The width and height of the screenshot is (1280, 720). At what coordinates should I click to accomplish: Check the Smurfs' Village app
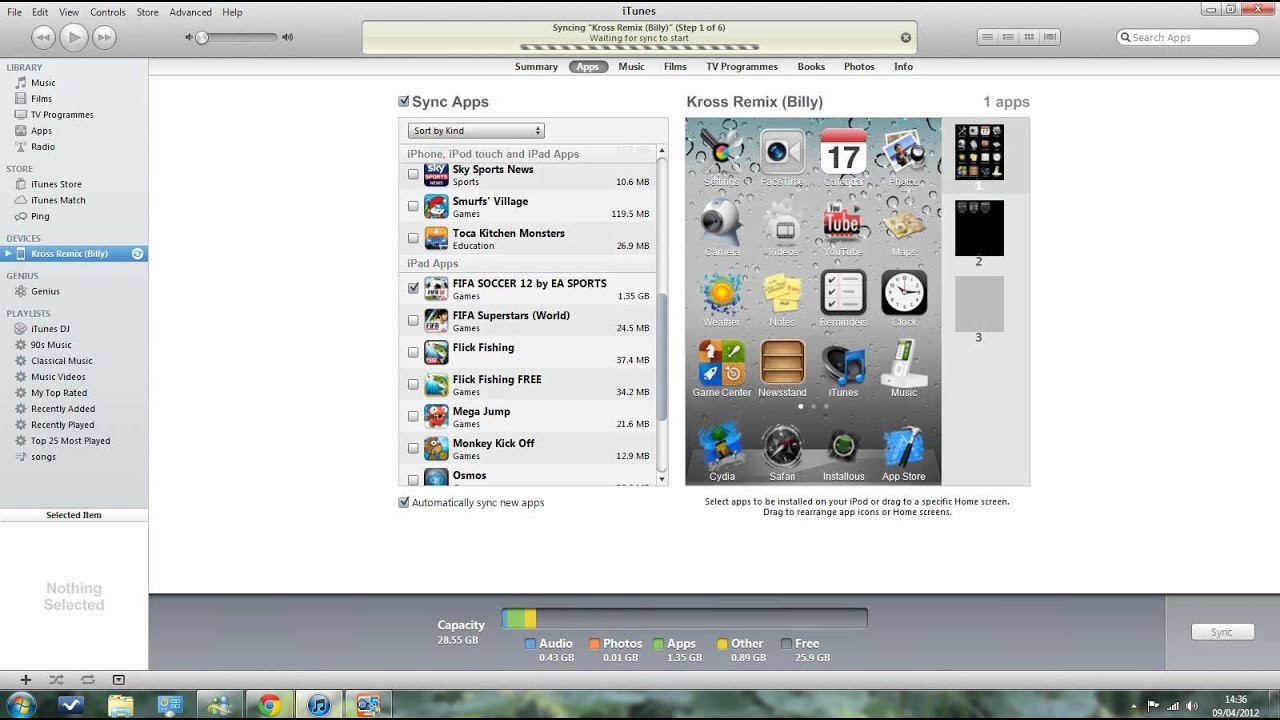pyautogui.click(x=413, y=206)
